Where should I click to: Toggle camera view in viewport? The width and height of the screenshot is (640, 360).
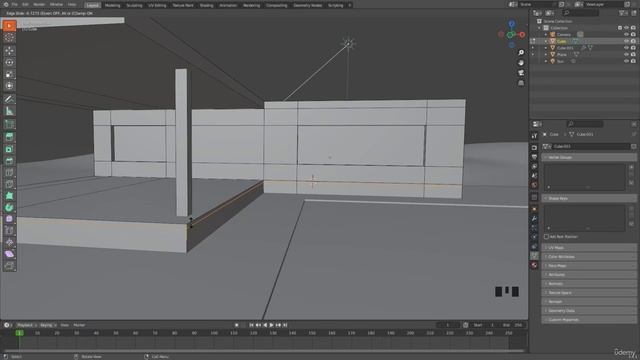521,73
